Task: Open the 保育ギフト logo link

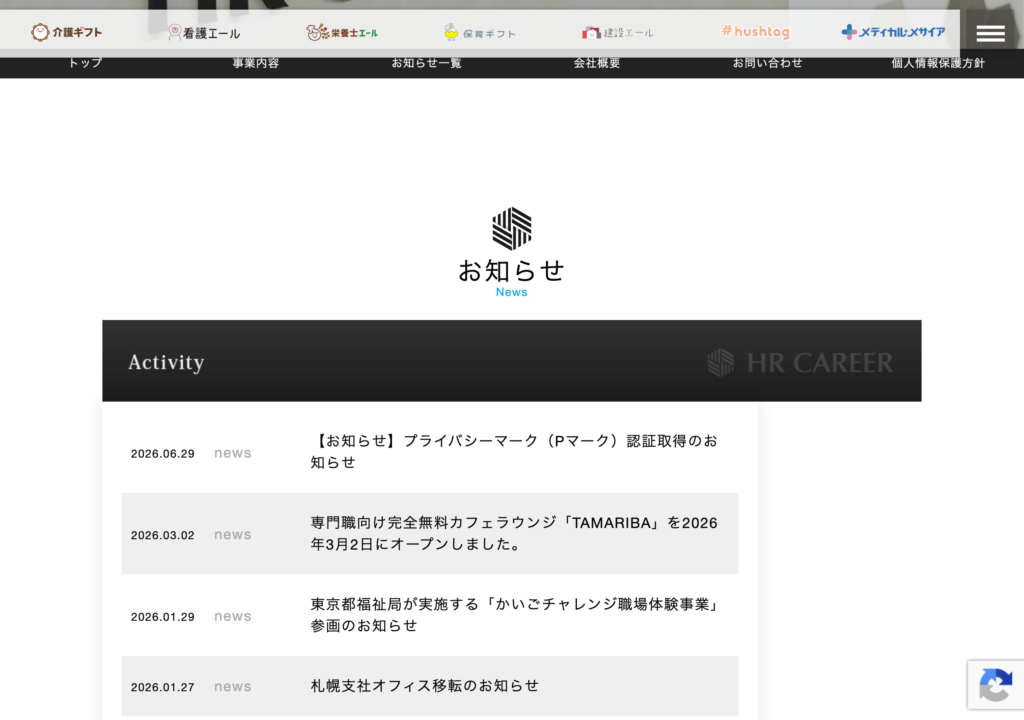Action: click(x=479, y=32)
